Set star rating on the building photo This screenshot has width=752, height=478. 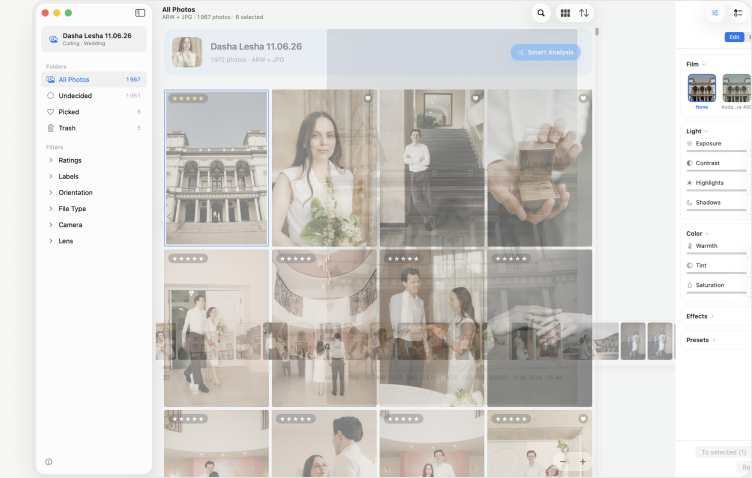188,98
